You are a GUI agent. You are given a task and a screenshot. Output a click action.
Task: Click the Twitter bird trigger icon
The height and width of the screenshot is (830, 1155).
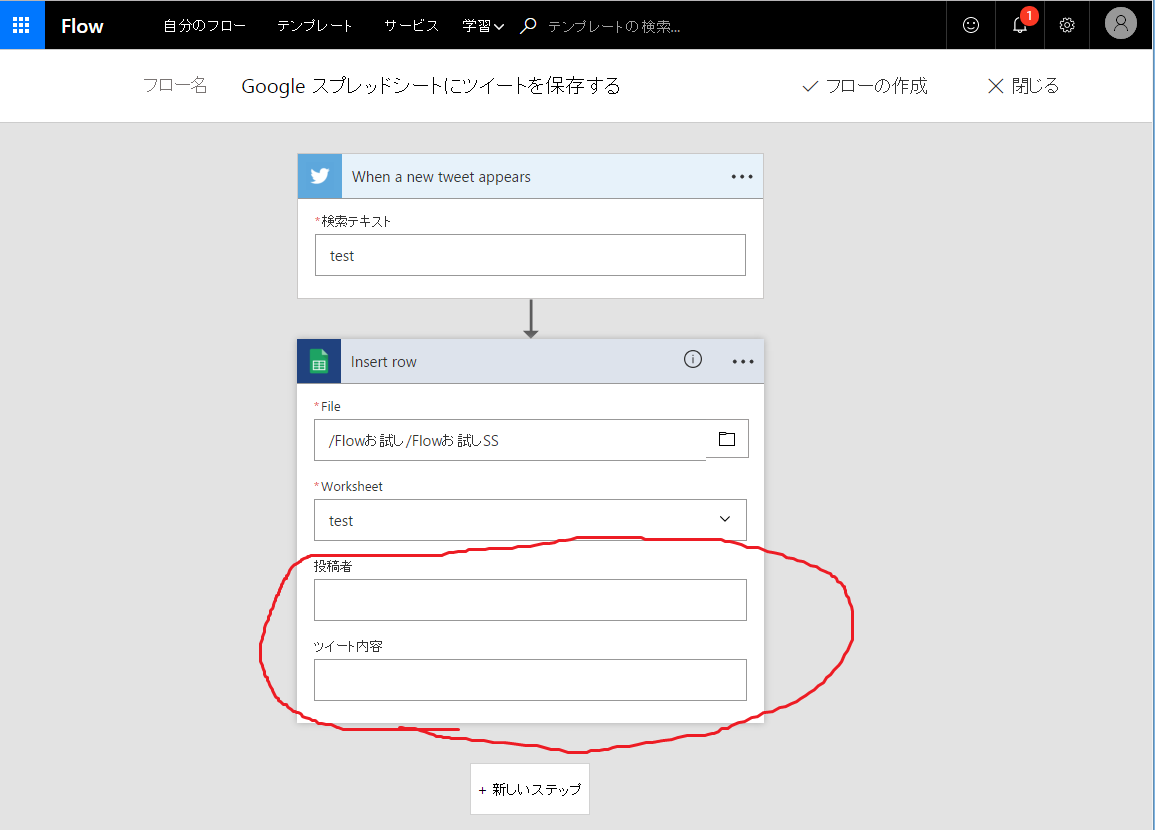coord(320,177)
